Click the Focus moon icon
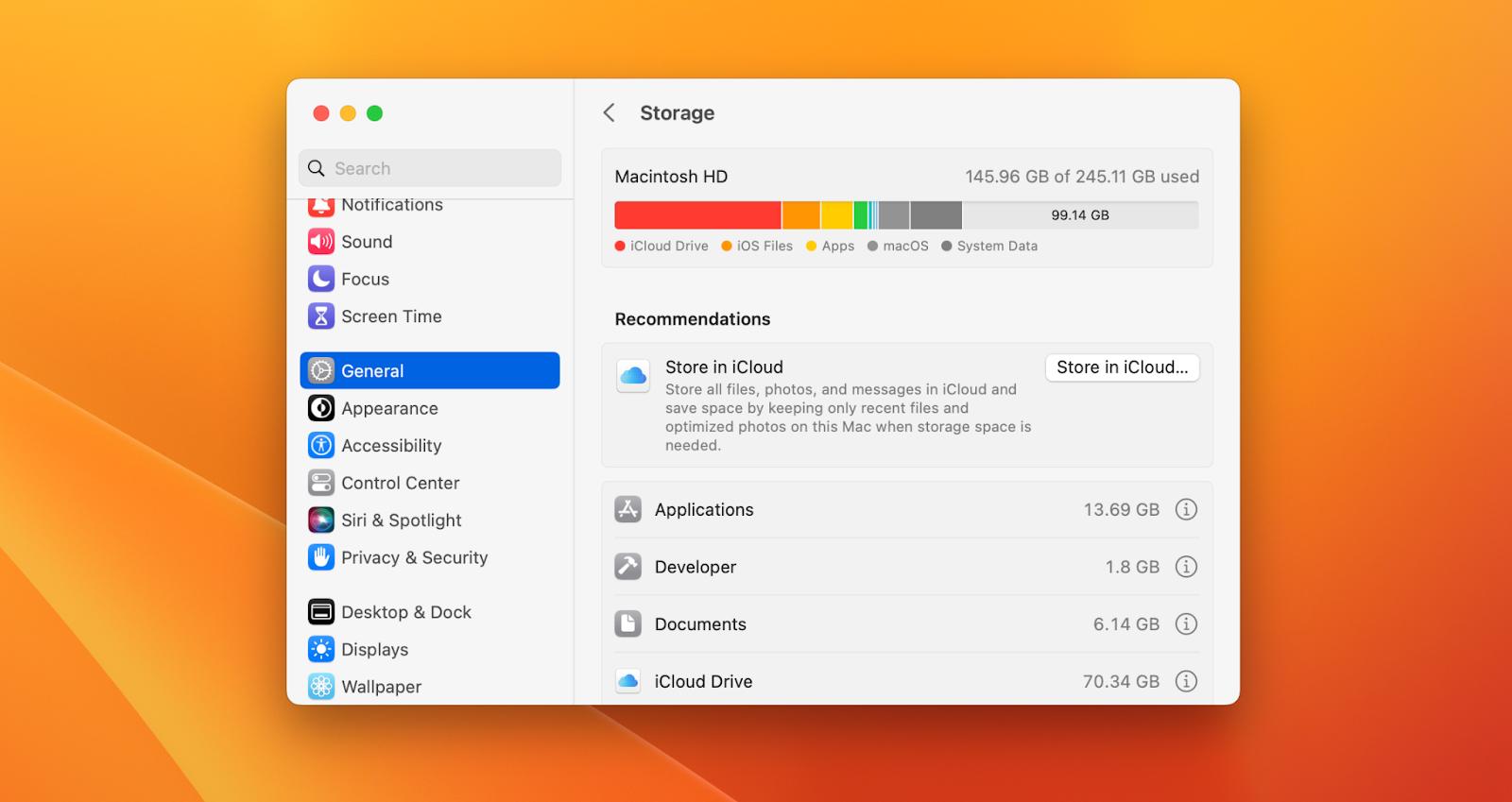This screenshot has width=1512, height=802. click(x=321, y=279)
